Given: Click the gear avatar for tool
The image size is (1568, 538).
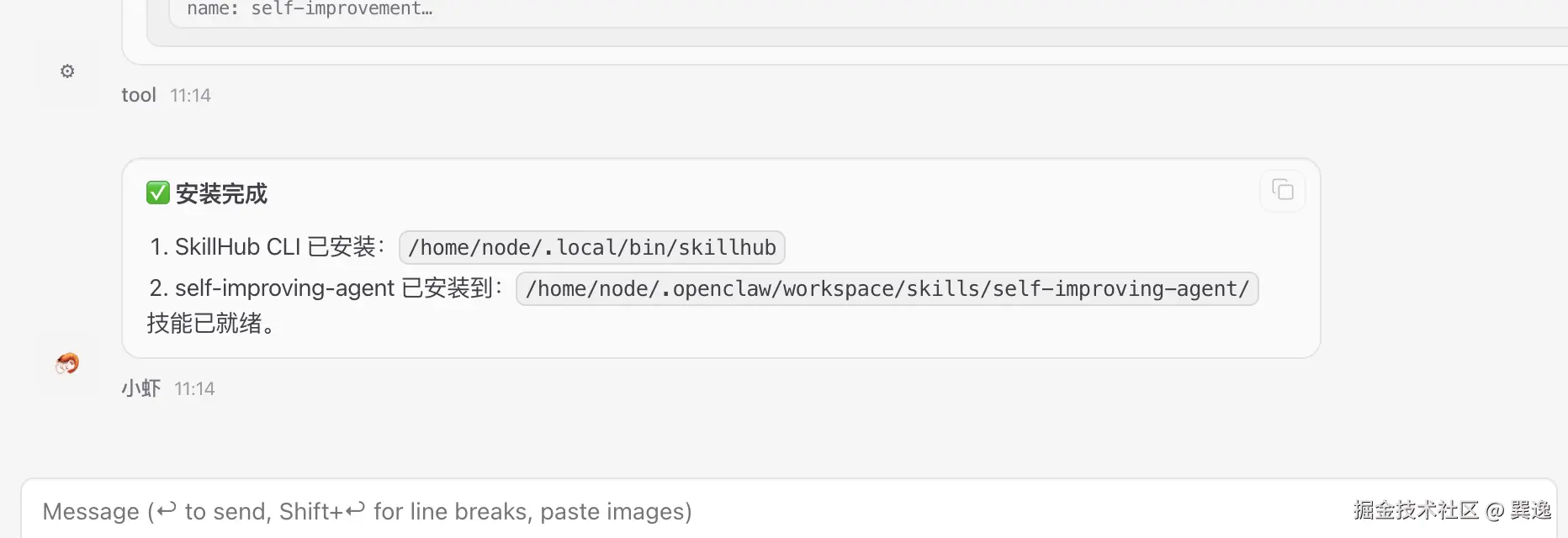Looking at the screenshot, I should (67, 71).
